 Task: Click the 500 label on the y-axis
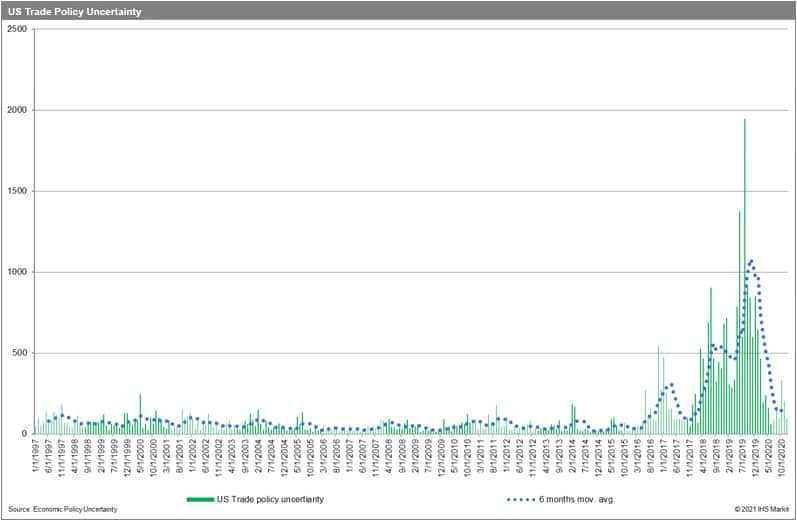(x=21, y=353)
